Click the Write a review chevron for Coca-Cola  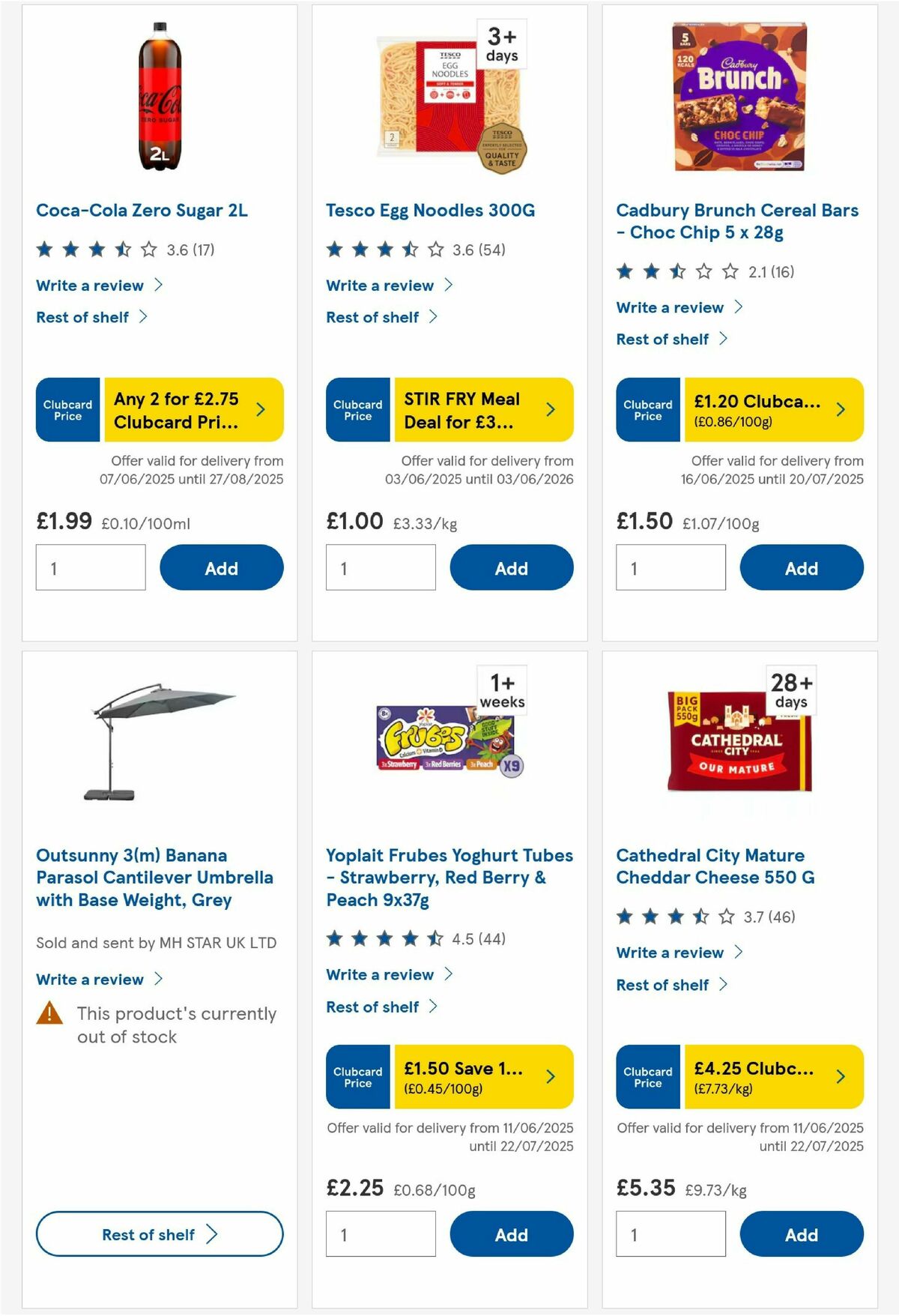(x=158, y=285)
